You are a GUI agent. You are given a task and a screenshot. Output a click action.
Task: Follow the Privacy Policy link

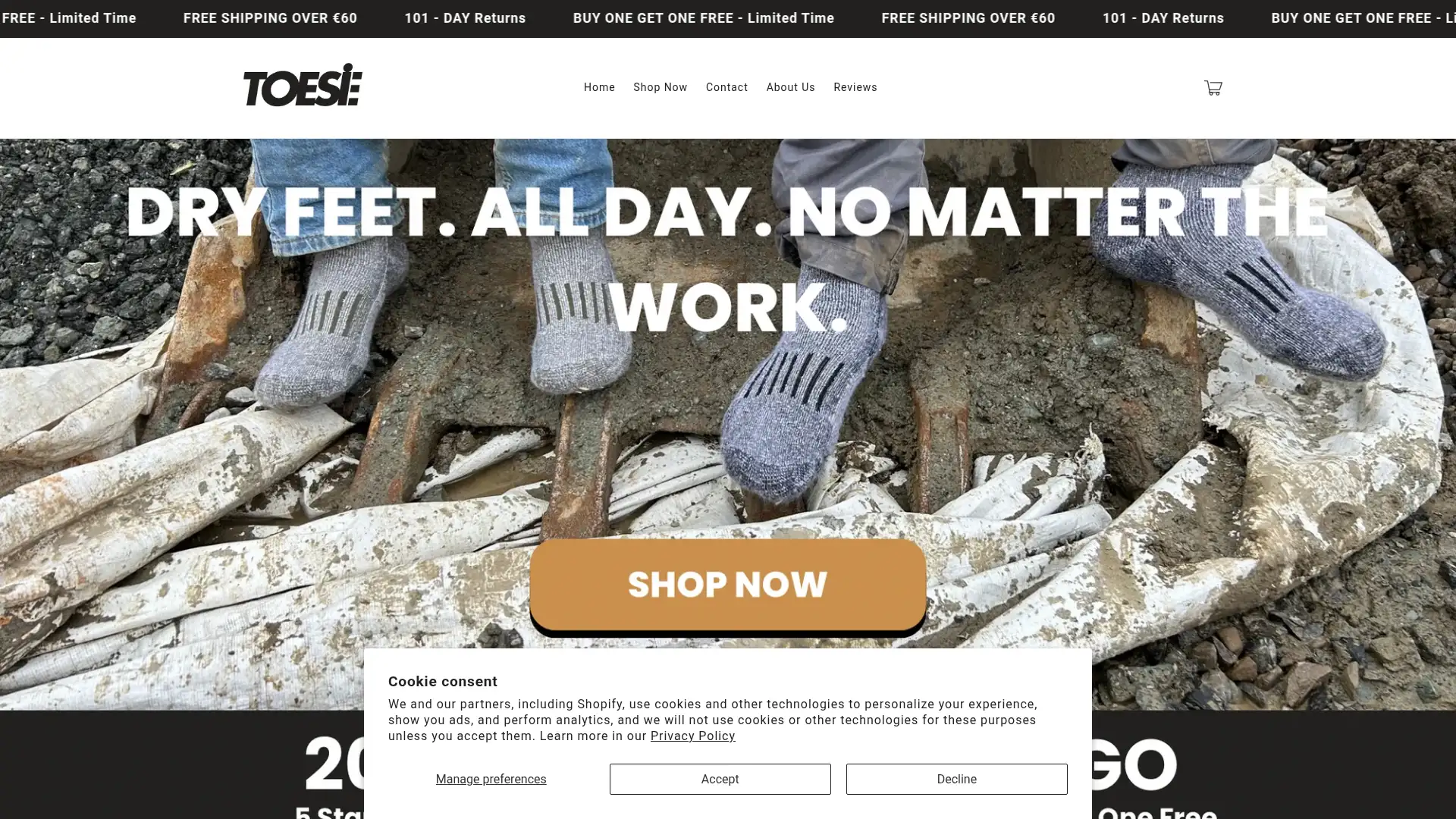[x=692, y=736]
